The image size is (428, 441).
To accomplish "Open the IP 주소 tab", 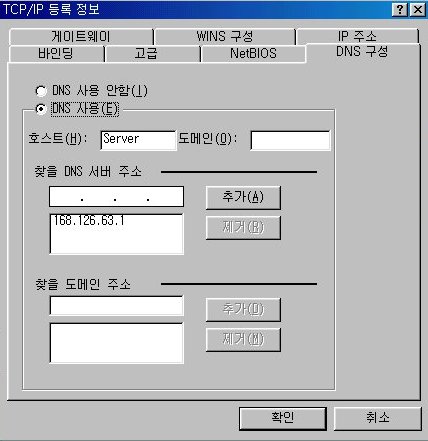I will tap(357, 36).
